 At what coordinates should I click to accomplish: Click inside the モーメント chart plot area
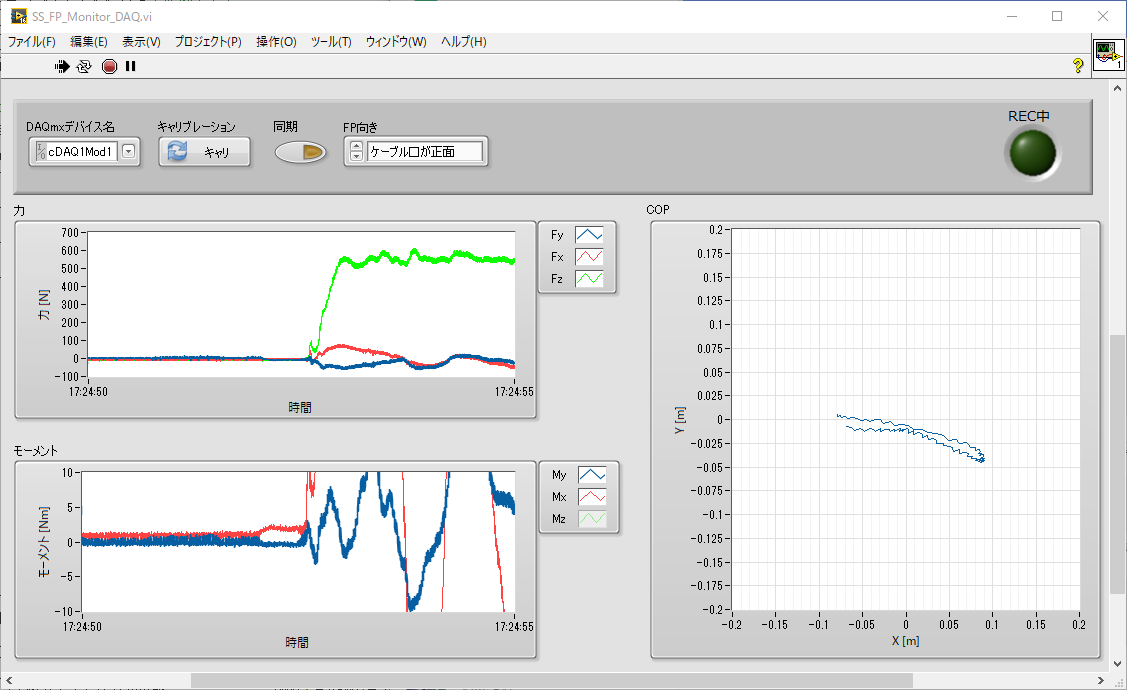point(298,542)
